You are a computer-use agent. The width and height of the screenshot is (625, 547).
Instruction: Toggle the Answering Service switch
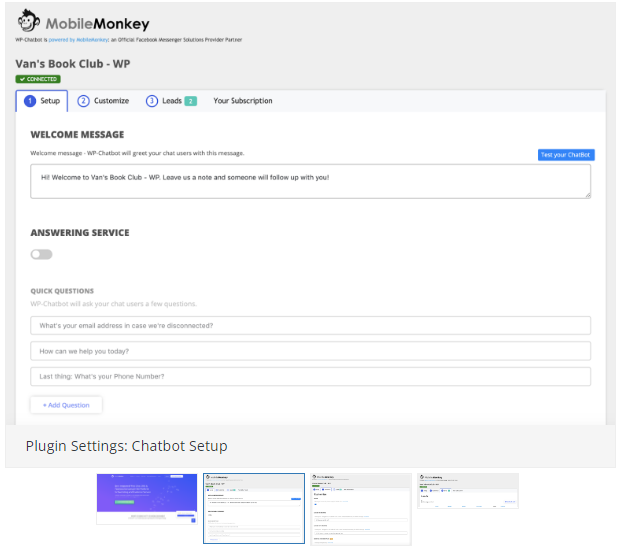(41, 254)
